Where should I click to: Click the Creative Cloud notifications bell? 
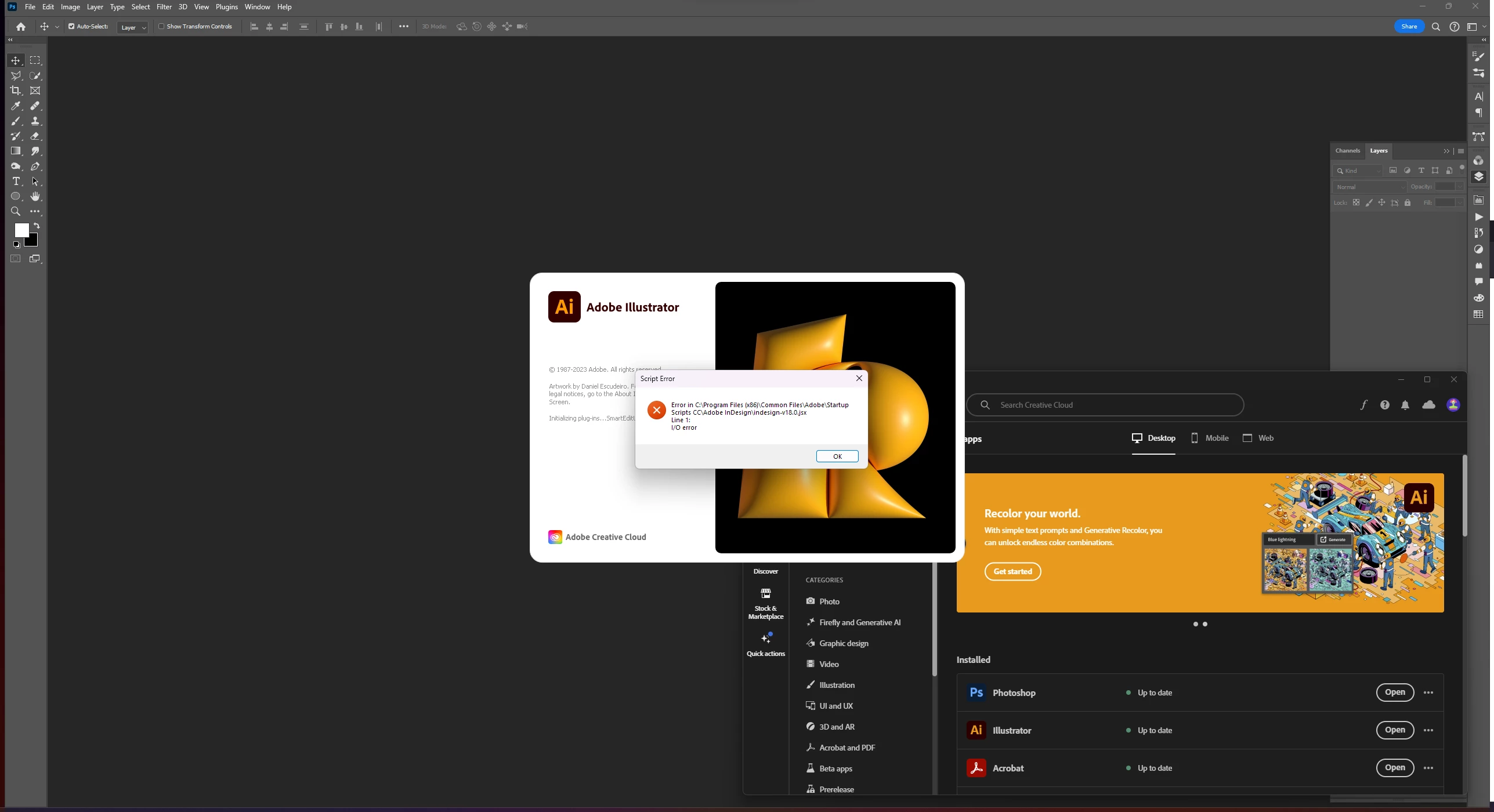[1405, 405]
